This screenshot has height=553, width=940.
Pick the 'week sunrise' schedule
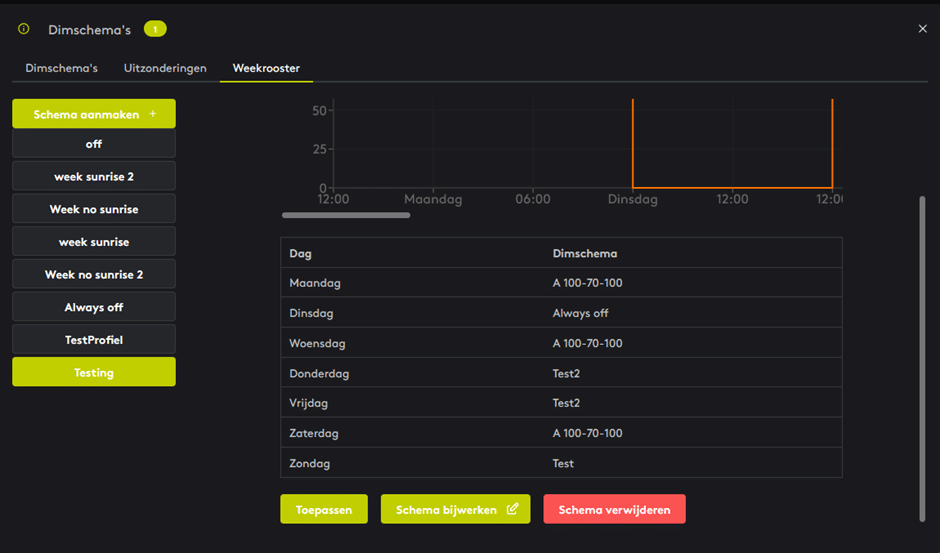(94, 242)
